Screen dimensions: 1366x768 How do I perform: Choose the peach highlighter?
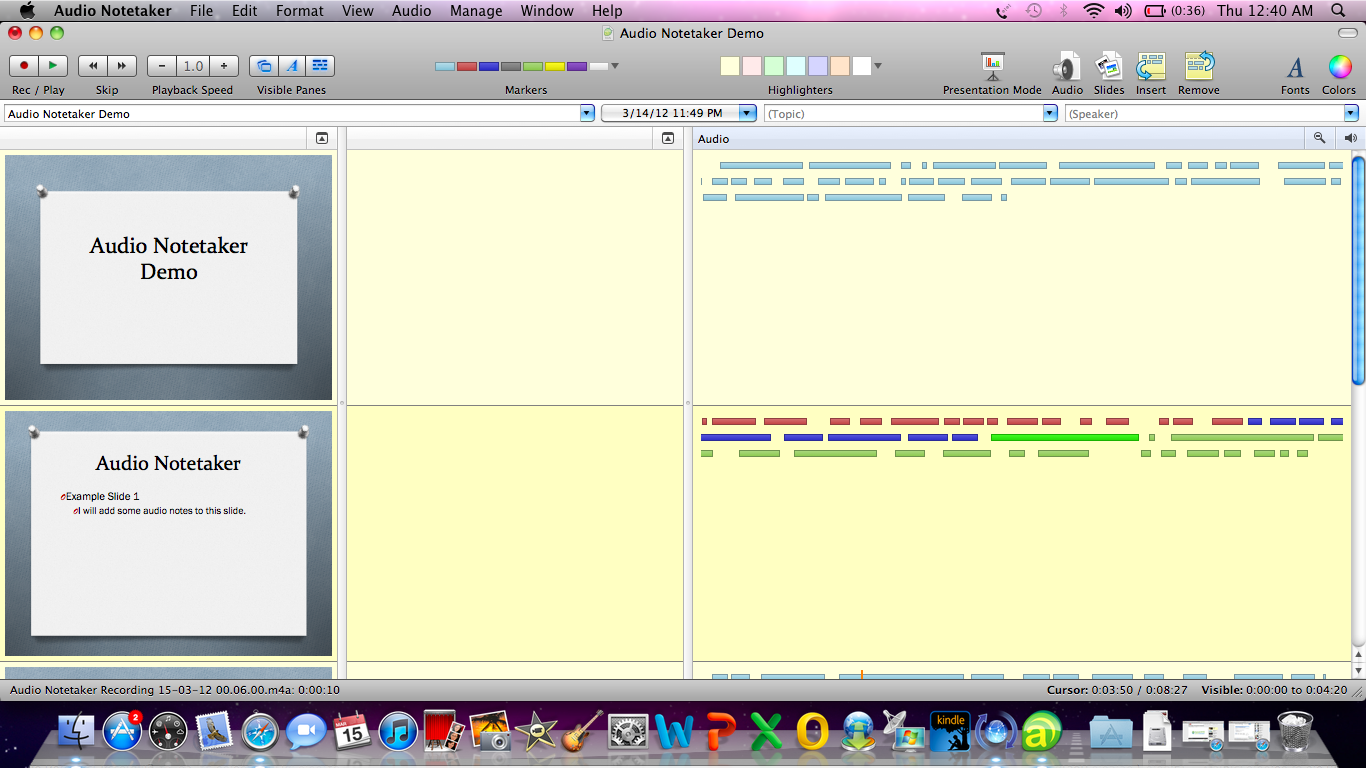click(840, 66)
